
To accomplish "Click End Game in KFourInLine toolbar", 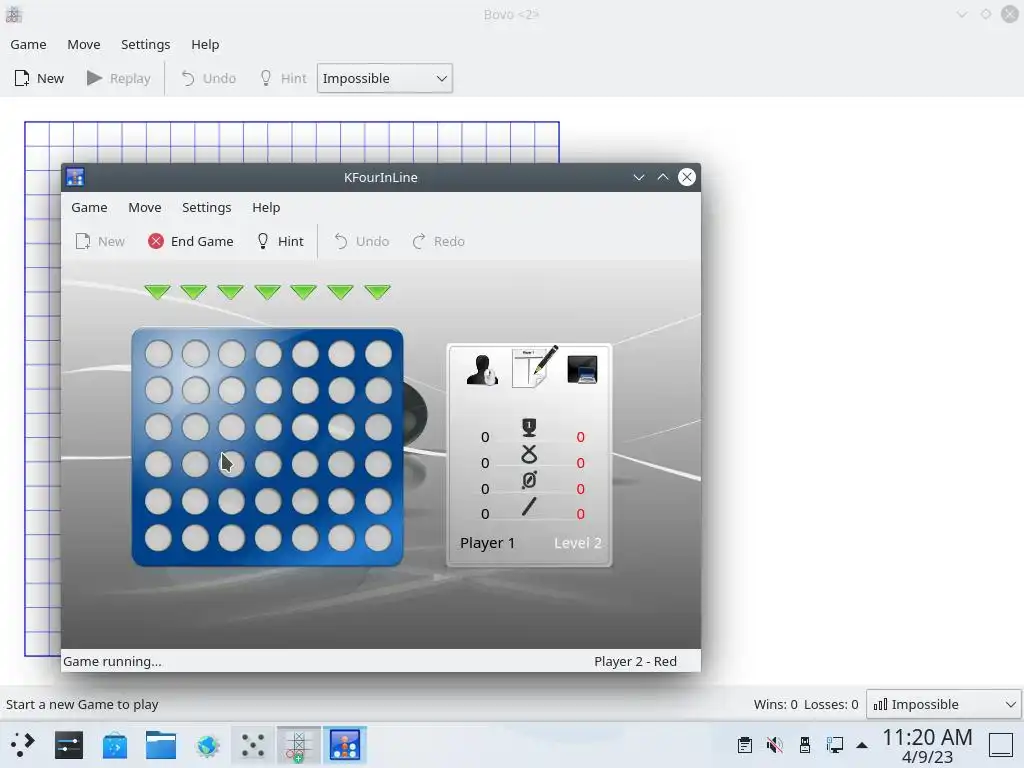I will tap(191, 242).
